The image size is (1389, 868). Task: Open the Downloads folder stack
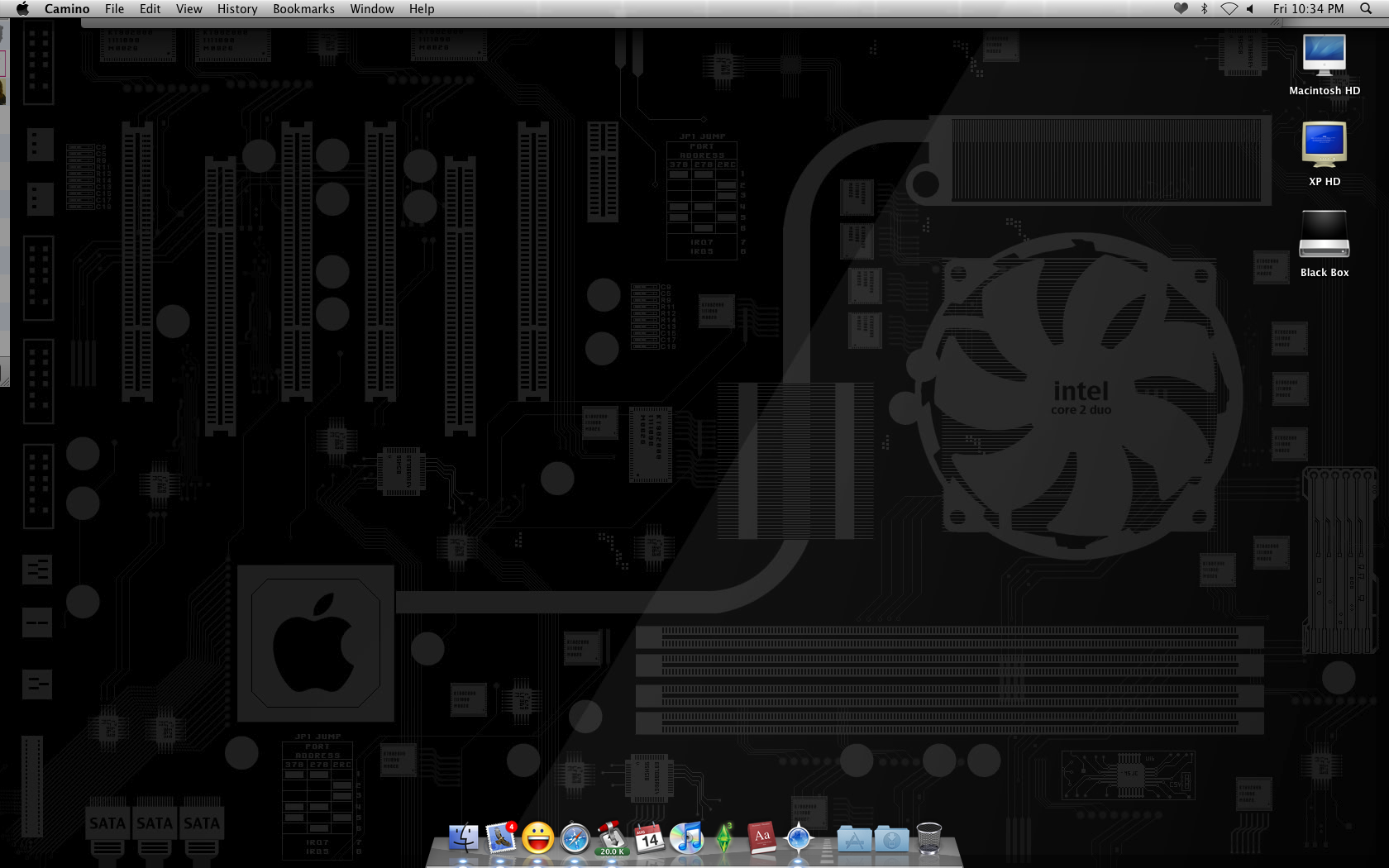click(892, 838)
